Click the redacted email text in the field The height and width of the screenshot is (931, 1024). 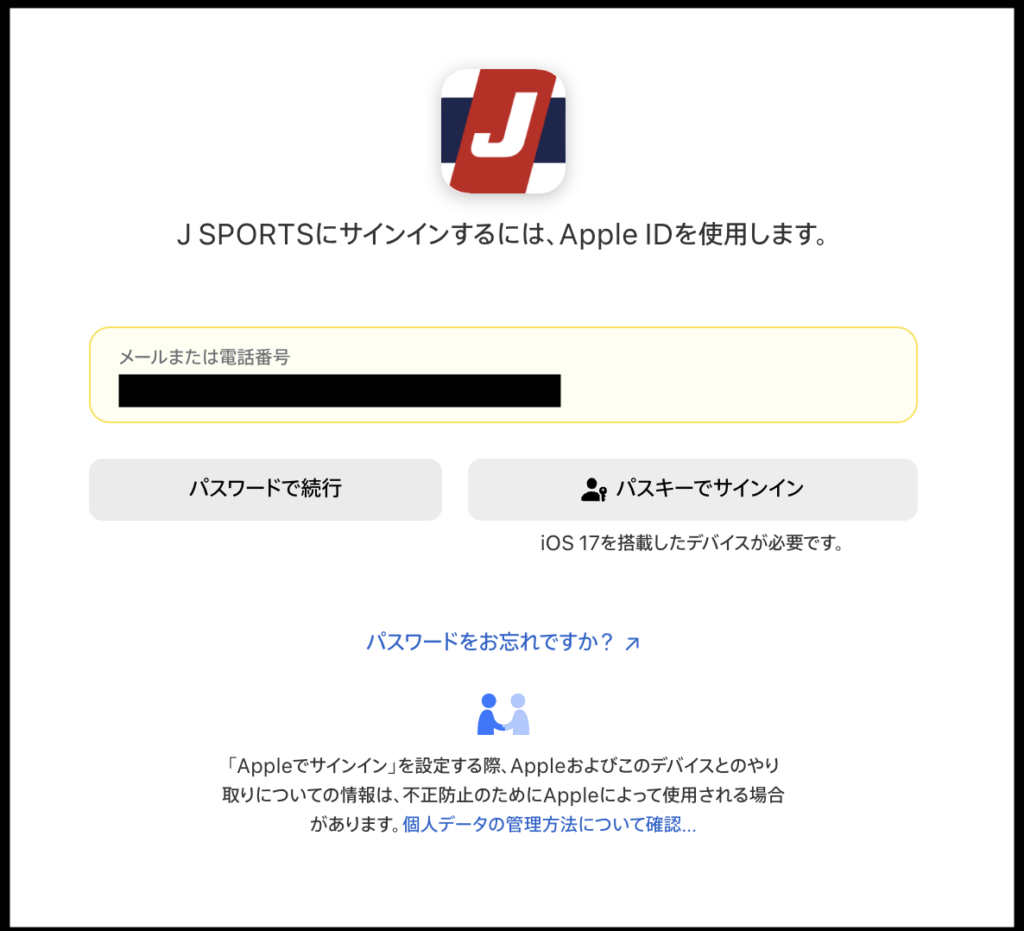pyautogui.click(x=339, y=390)
